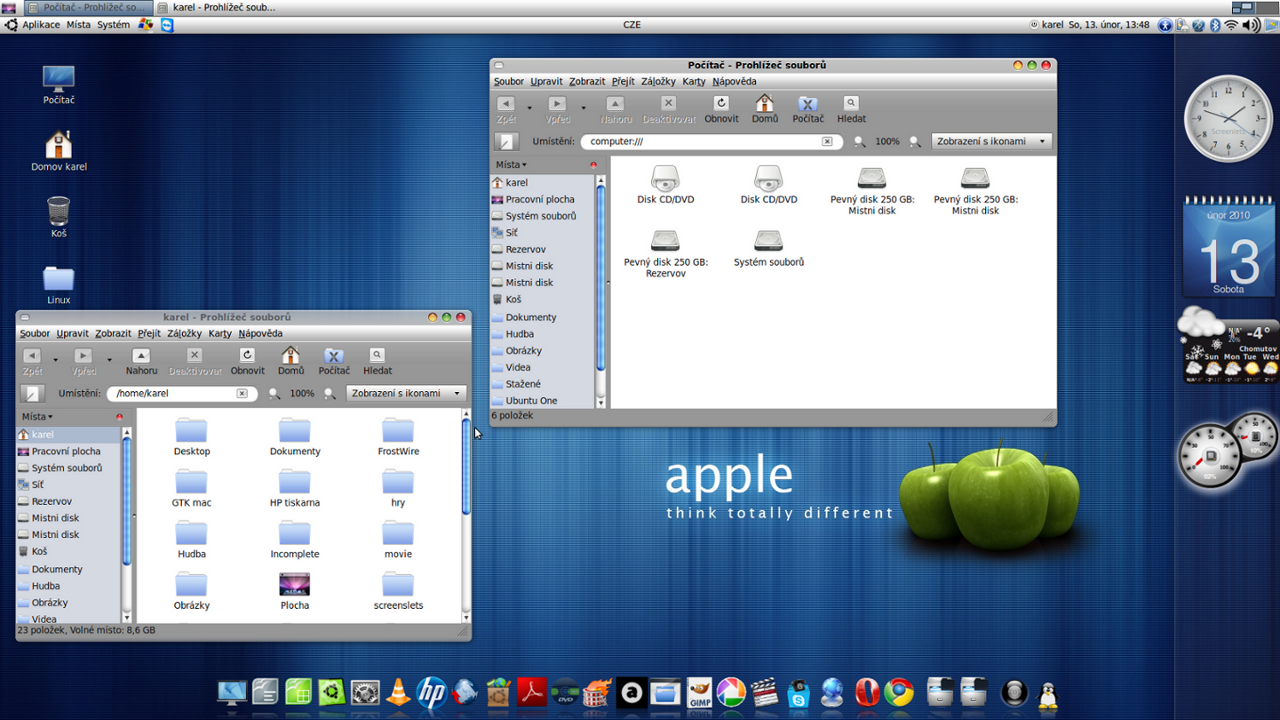Open the Zpět history dropdown arrow in Počítač window
The width and height of the screenshot is (1280, 720).
[530, 107]
